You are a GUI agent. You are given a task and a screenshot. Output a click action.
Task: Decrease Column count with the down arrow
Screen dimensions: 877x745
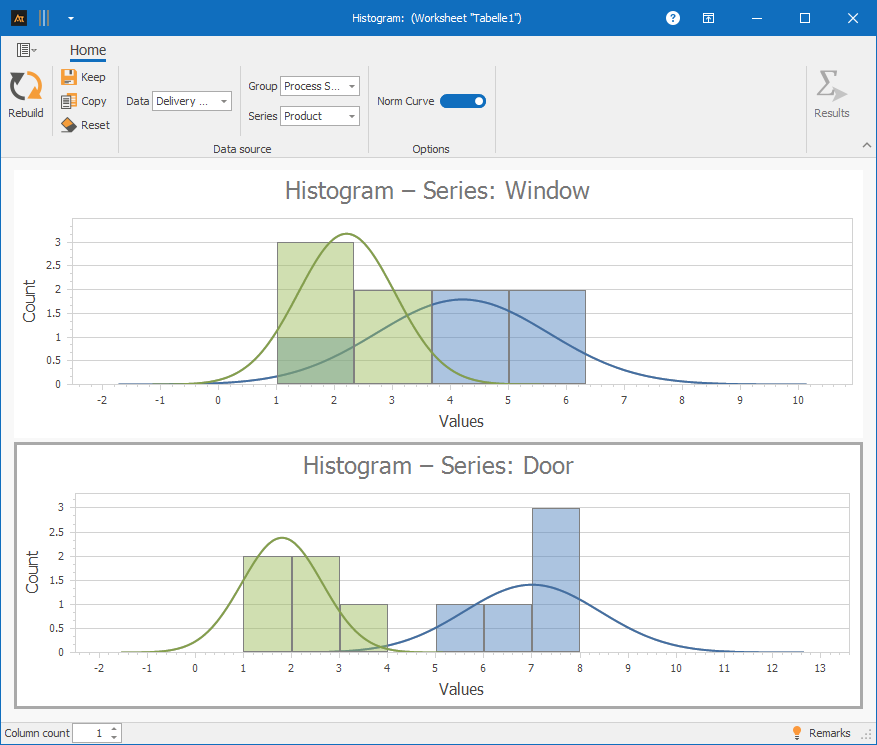click(115, 737)
